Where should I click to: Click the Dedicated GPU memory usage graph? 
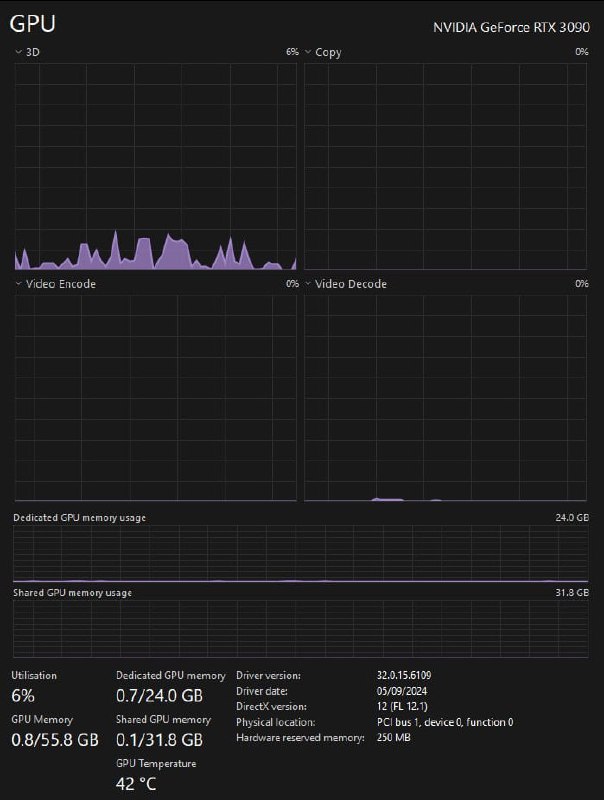(301, 555)
